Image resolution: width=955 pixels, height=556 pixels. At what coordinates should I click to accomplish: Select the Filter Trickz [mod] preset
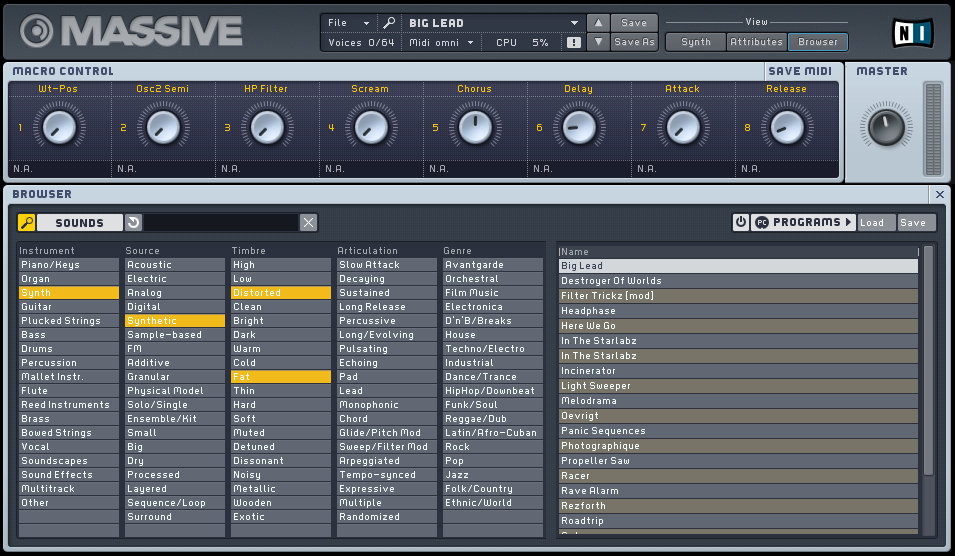tap(738, 296)
